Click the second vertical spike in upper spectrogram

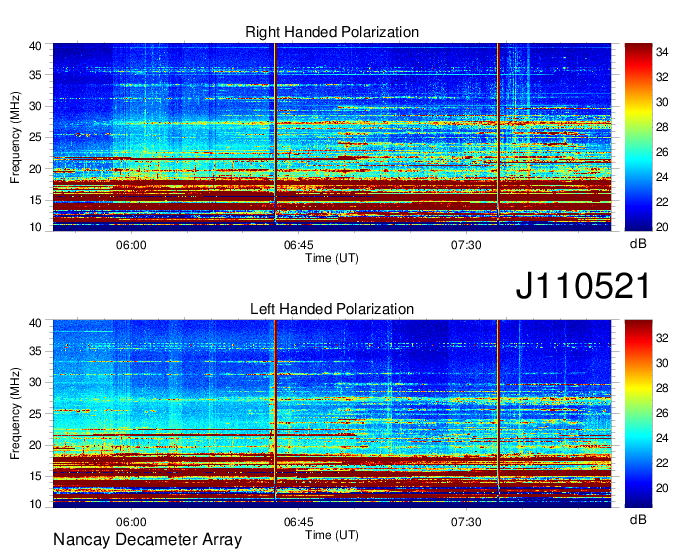pyautogui.click(x=498, y=132)
